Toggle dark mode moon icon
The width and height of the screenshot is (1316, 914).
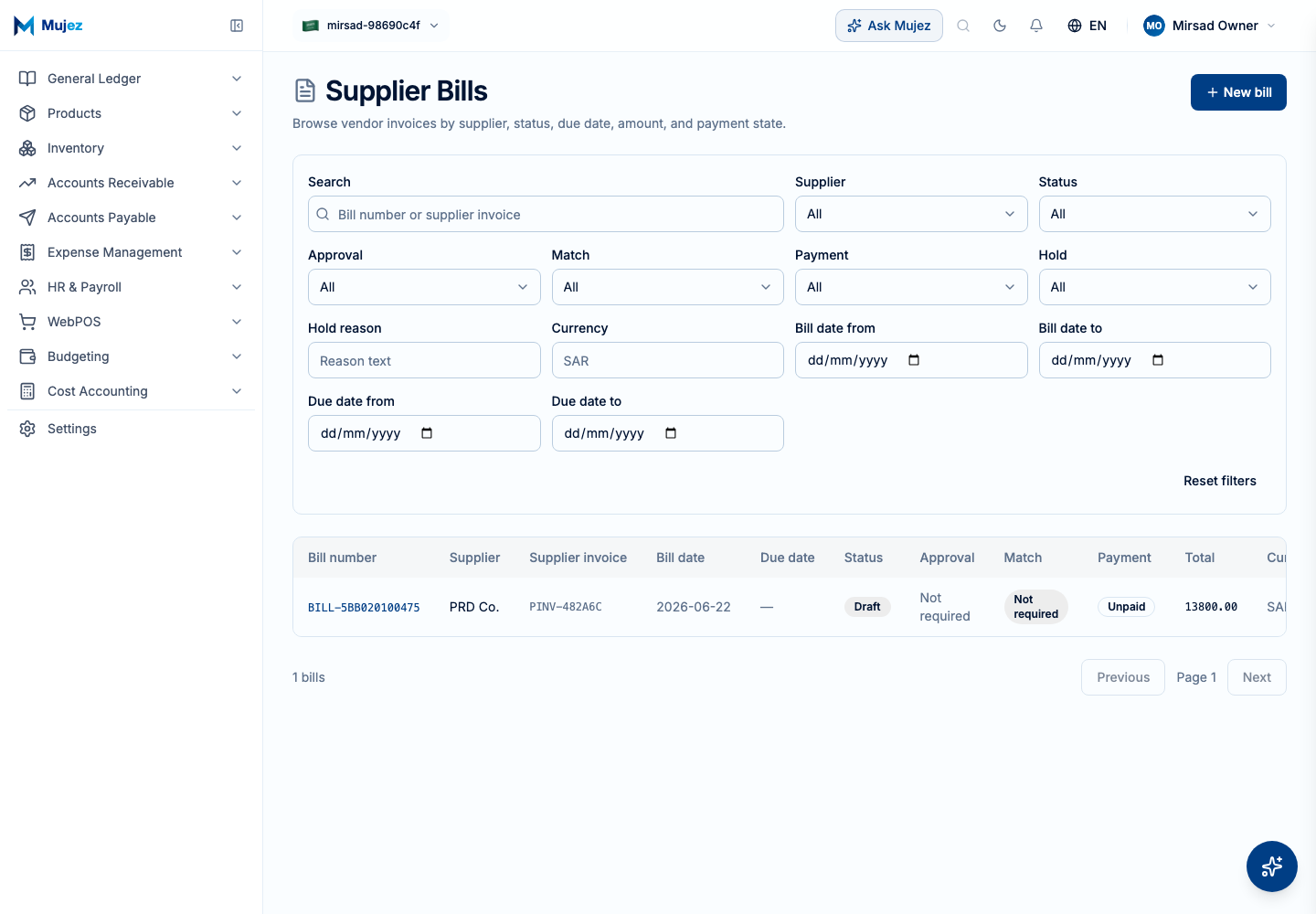(1000, 26)
